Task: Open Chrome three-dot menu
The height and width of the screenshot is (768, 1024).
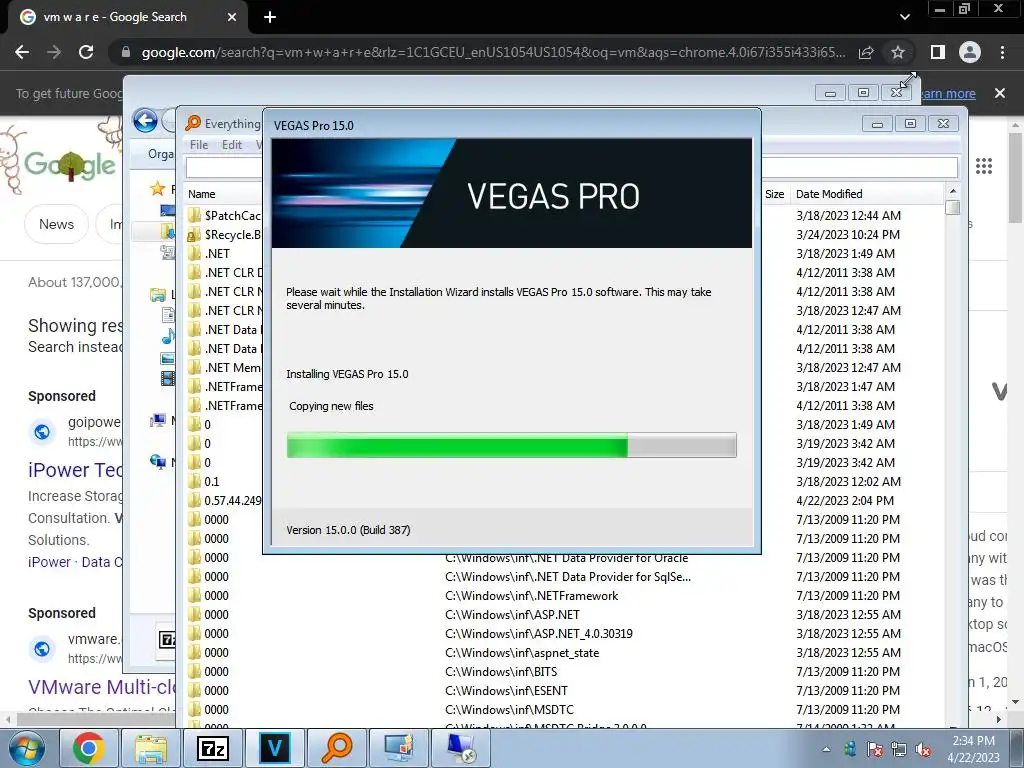Action: pyautogui.click(x=1002, y=52)
